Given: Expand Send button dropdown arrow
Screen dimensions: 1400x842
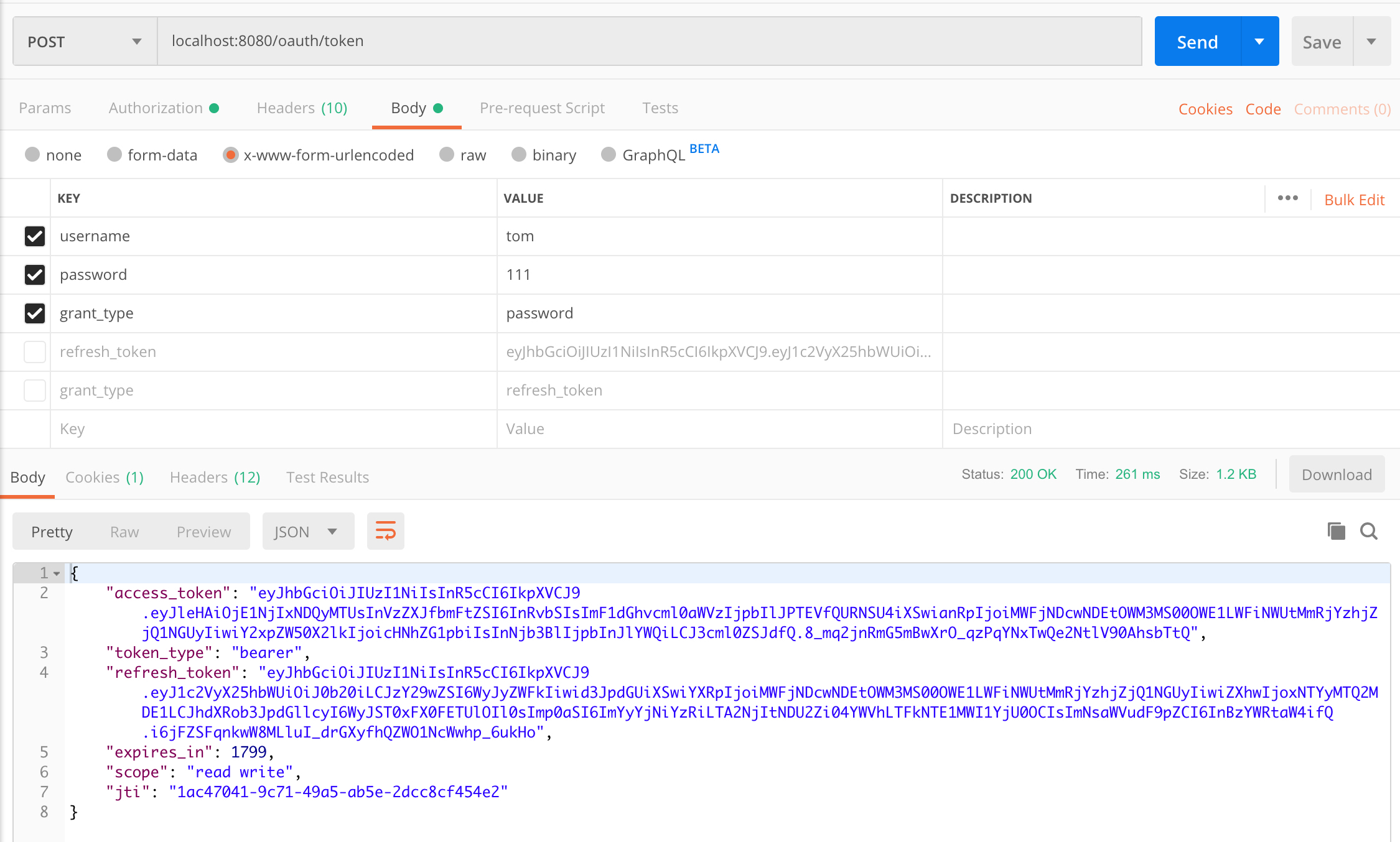Looking at the screenshot, I should [x=1259, y=42].
